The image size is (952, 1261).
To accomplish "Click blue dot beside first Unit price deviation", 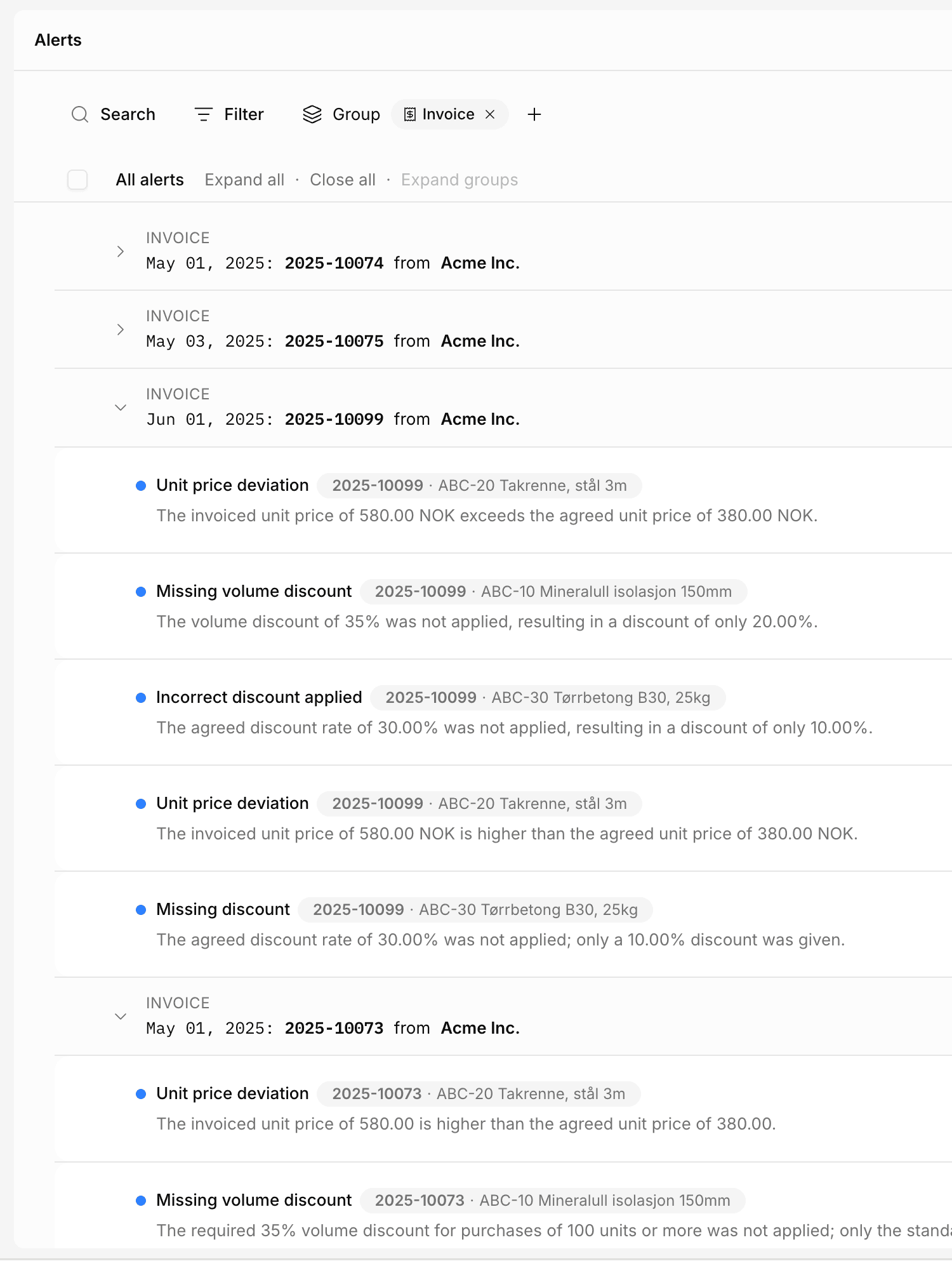I will click(x=141, y=486).
